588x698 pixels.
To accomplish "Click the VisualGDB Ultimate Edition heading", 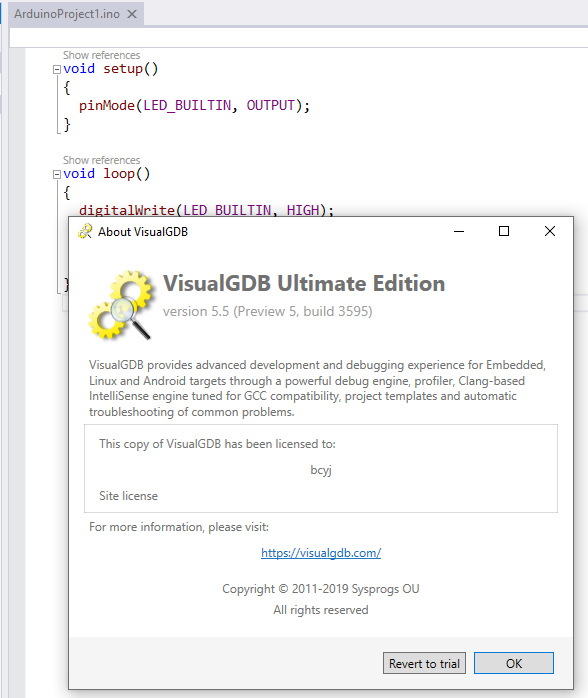I will (304, 284).
